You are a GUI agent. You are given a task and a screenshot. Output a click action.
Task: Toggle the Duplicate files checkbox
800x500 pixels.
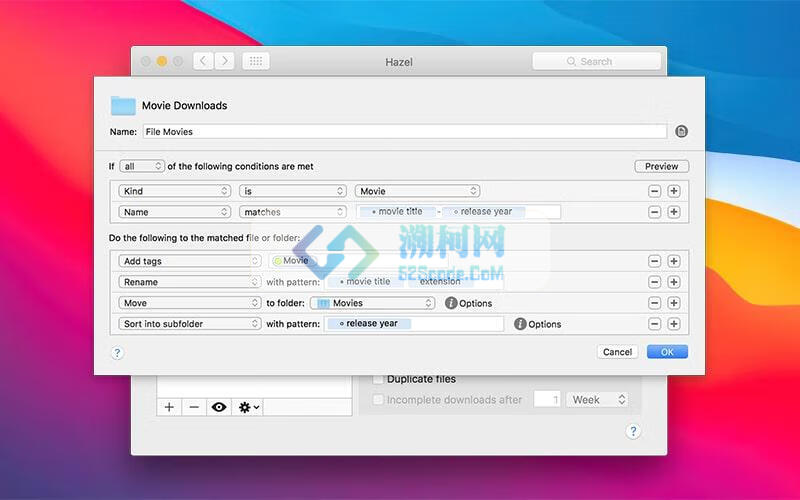point(378,379)
